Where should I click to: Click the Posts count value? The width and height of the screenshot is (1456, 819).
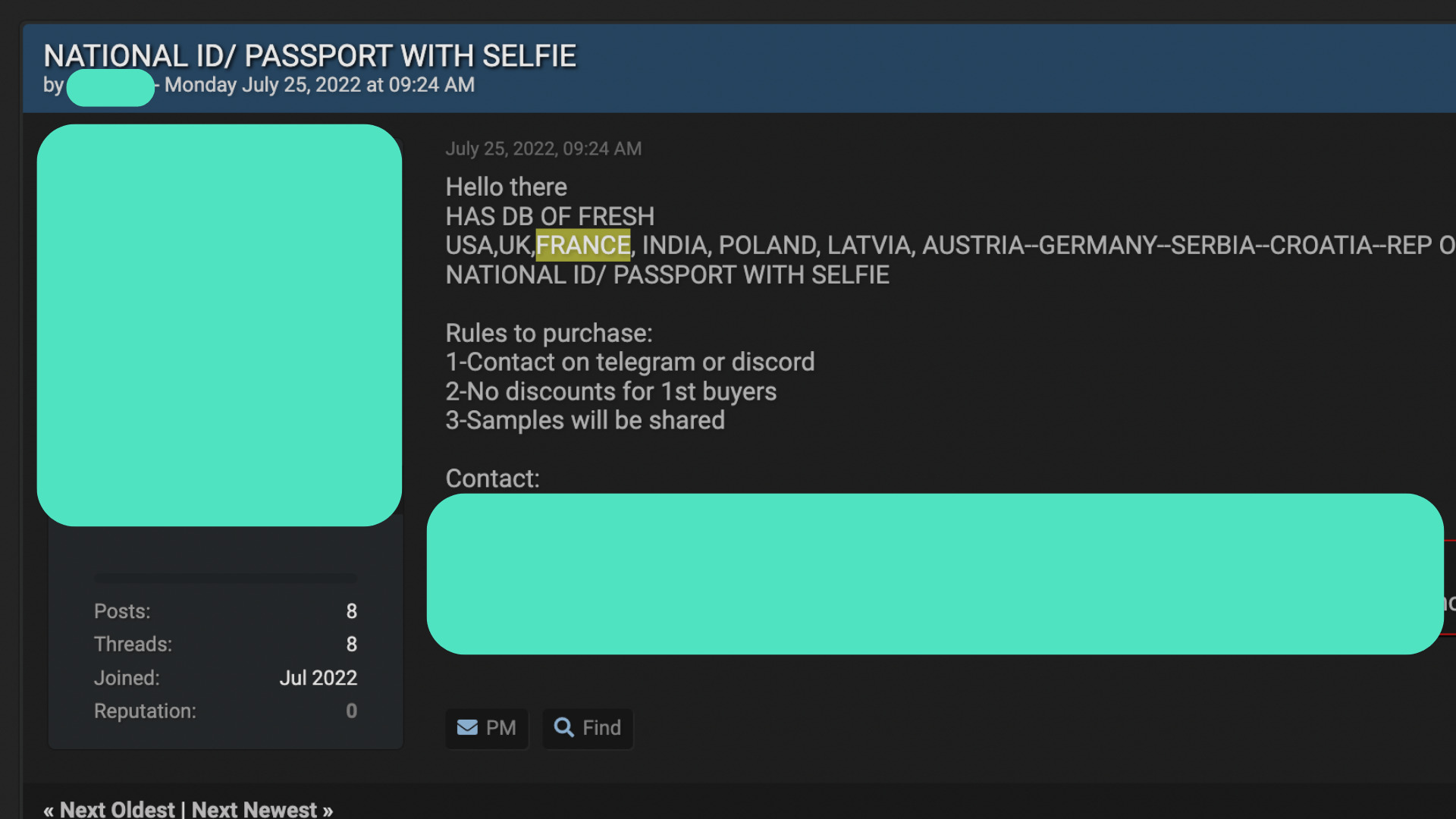[x=352, y=611]
